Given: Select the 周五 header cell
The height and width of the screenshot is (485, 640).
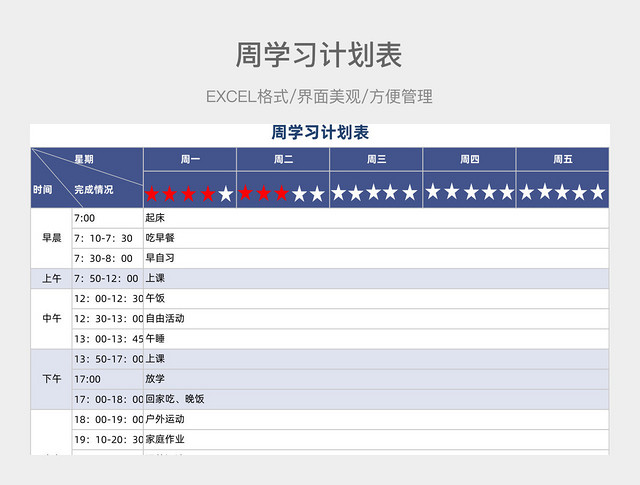Looking at the screenshot, I should click(562, 159).
